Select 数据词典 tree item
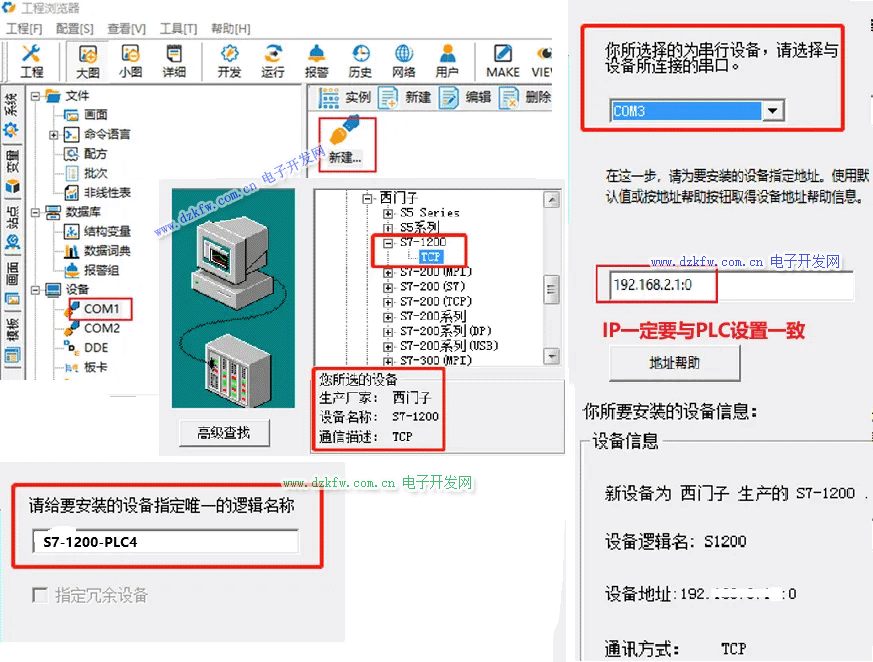This screenshot has height=662, width=873. coord(107,251)
